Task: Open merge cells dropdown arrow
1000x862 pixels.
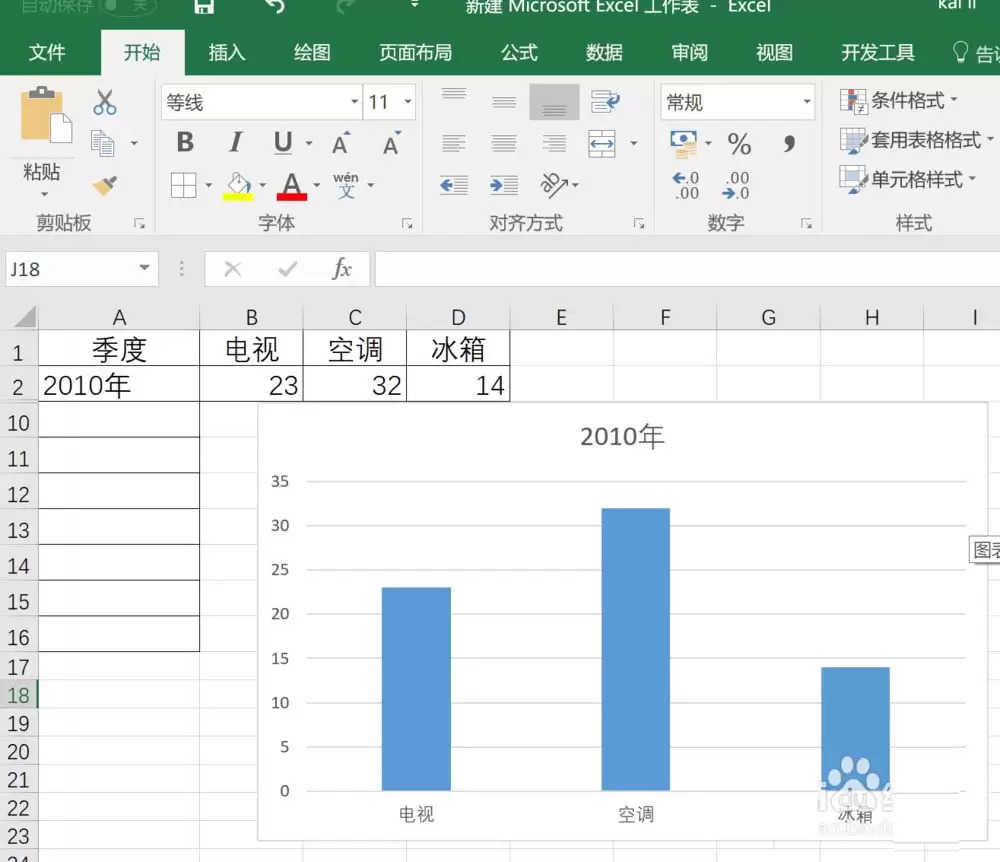Action: [x=633, y=143]
